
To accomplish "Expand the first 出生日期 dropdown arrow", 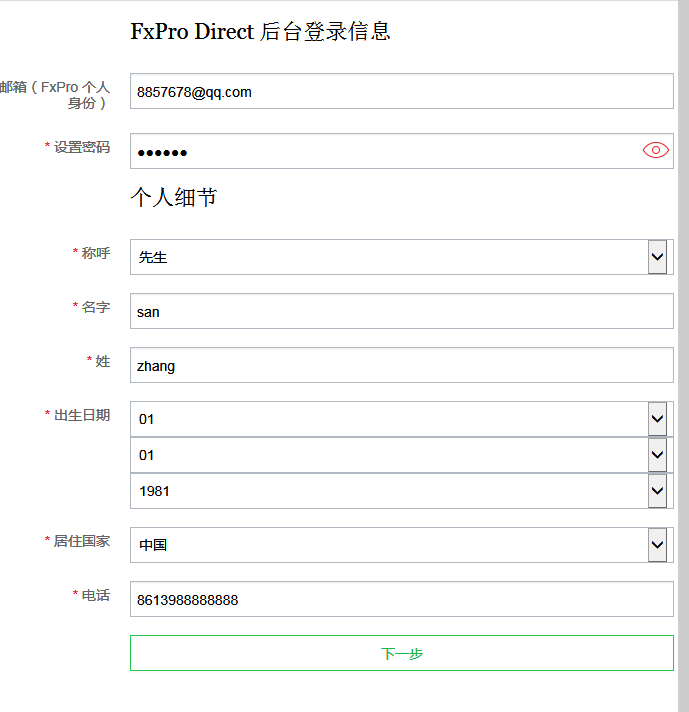I will 657,419.
